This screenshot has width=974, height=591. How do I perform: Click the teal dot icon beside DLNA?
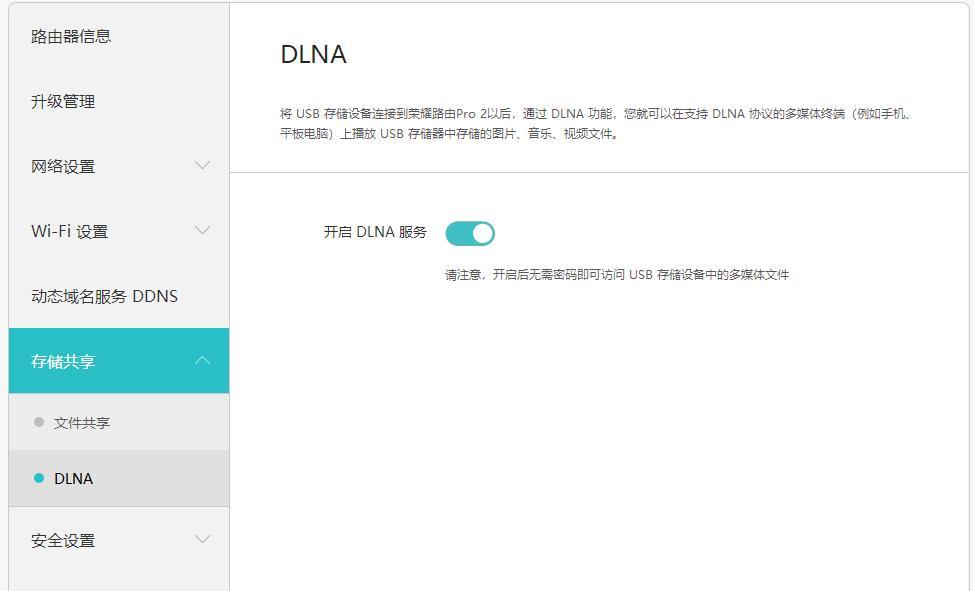tap(37, 478)
